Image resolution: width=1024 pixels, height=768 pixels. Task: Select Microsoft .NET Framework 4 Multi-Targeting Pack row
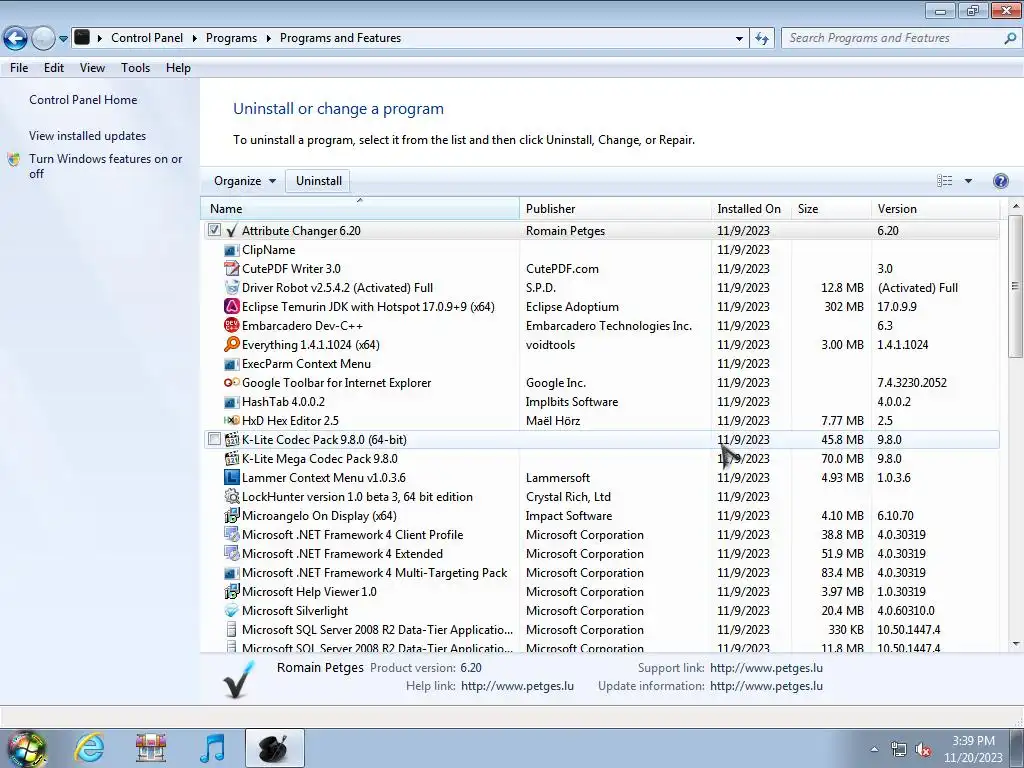[601, 573]
